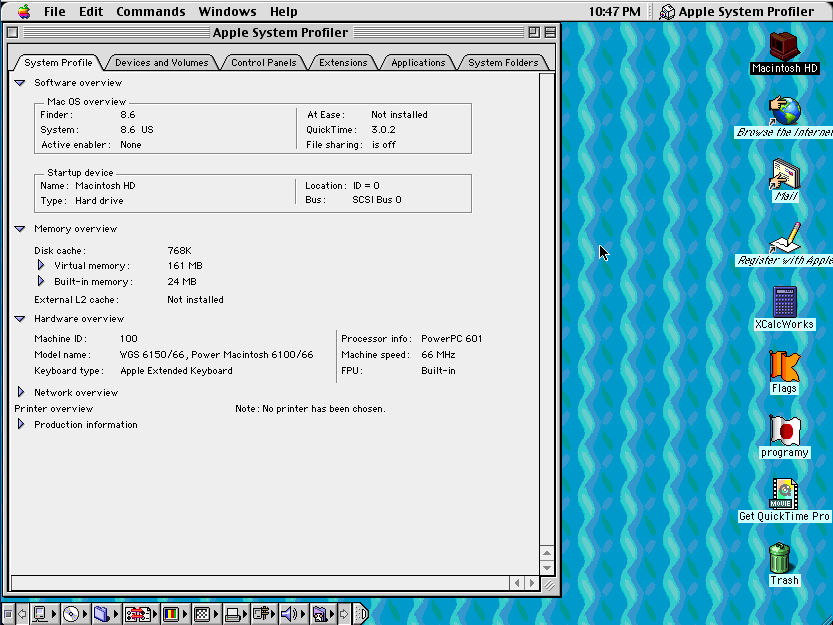Click the AppleTalk computer module in Control Strip
The height and width of the screenshot is (625, 833).
pyautogui.click(x=45, y=614)
